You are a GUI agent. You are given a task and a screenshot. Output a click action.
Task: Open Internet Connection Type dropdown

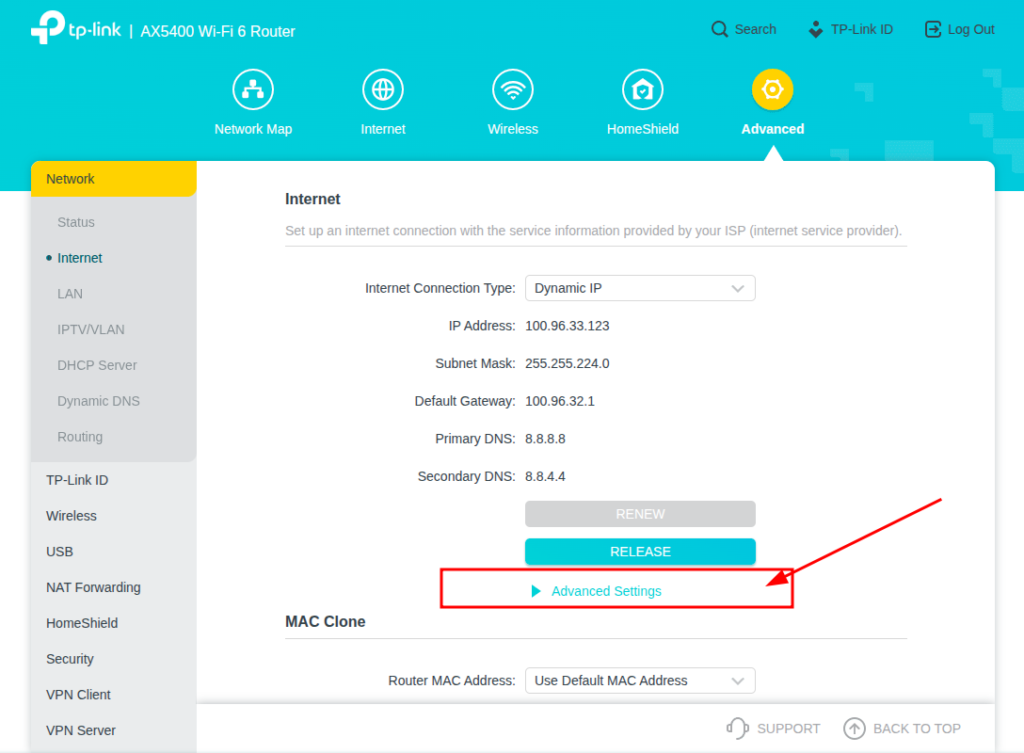point(640,288)
